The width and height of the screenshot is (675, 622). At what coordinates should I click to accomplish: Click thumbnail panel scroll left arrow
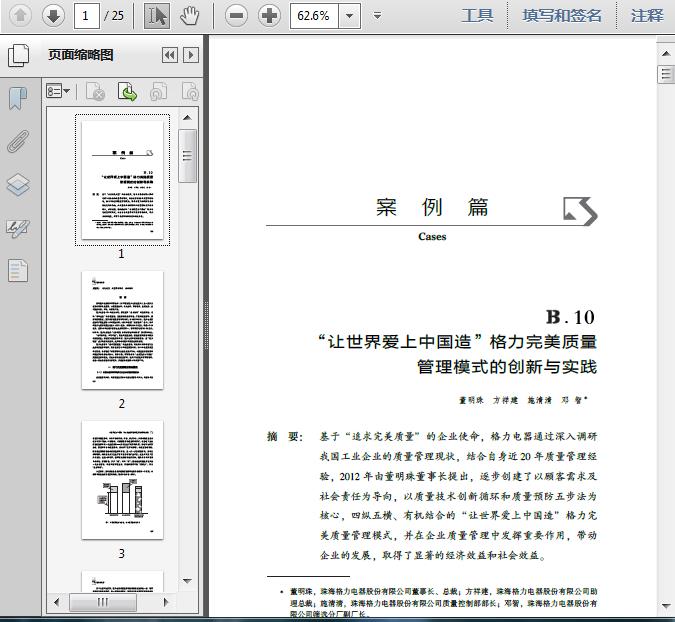[57, 602]
